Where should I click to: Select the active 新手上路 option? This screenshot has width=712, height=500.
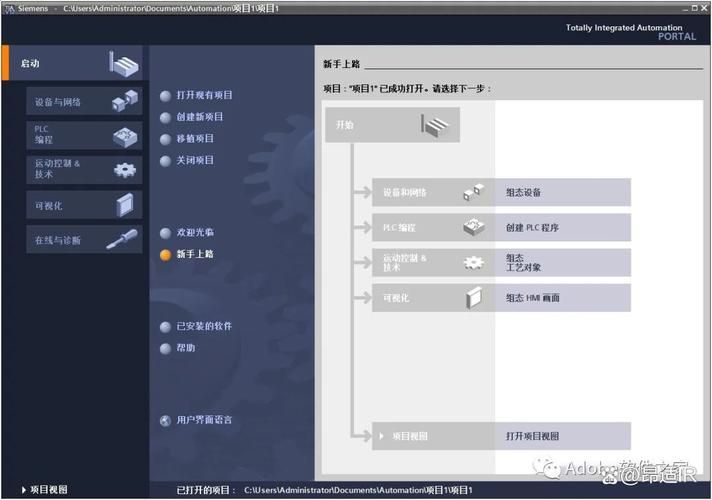tap(187, 254)
